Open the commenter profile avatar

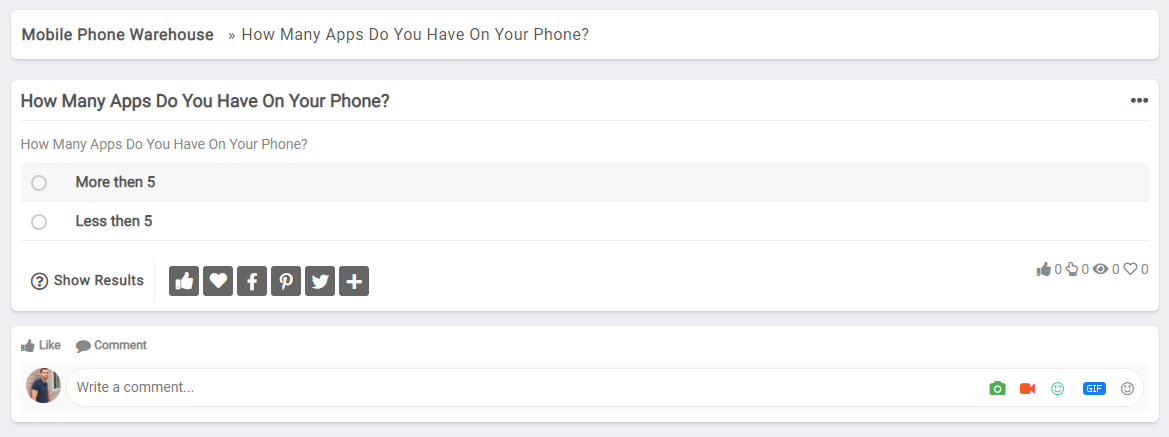pos(43,386)
